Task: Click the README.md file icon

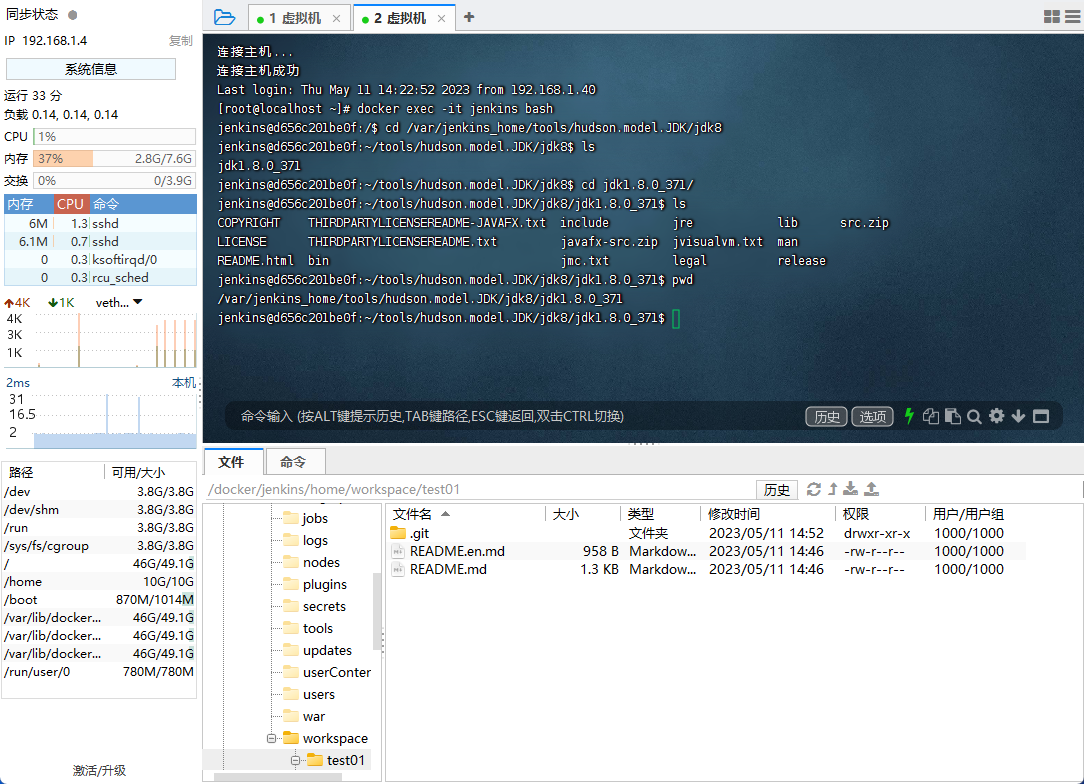Action: click(398, 569)
